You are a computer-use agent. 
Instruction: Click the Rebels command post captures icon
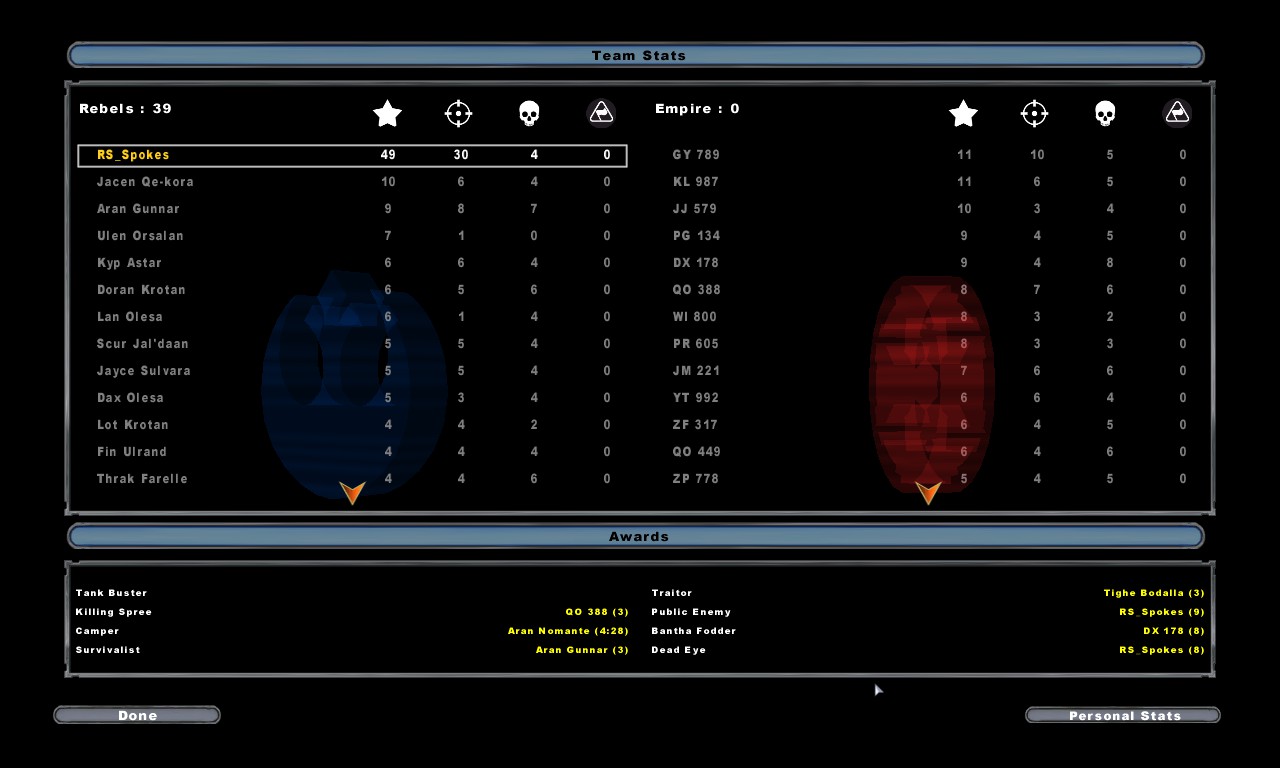(601, 114)
